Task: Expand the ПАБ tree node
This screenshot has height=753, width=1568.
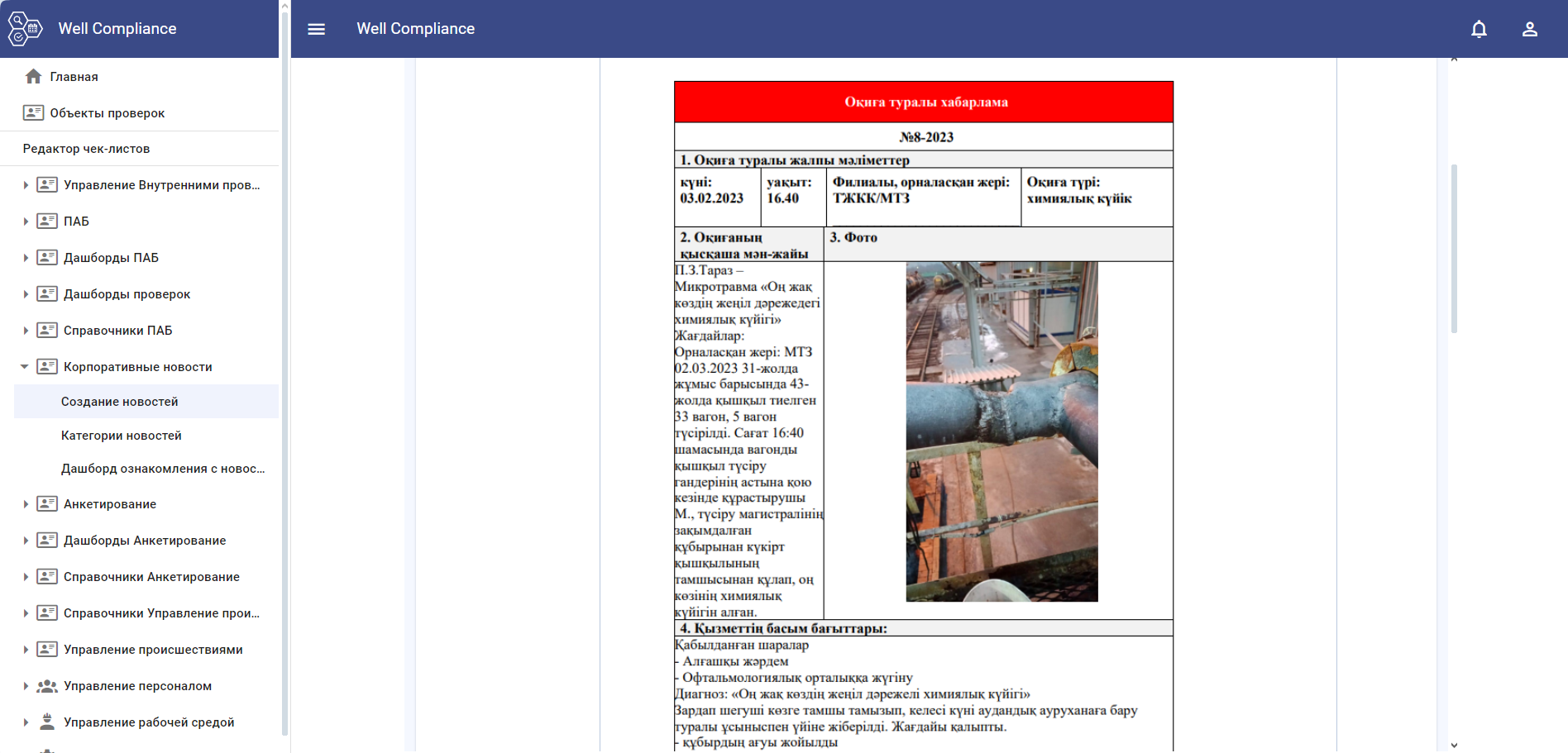Action: [26, 222]
